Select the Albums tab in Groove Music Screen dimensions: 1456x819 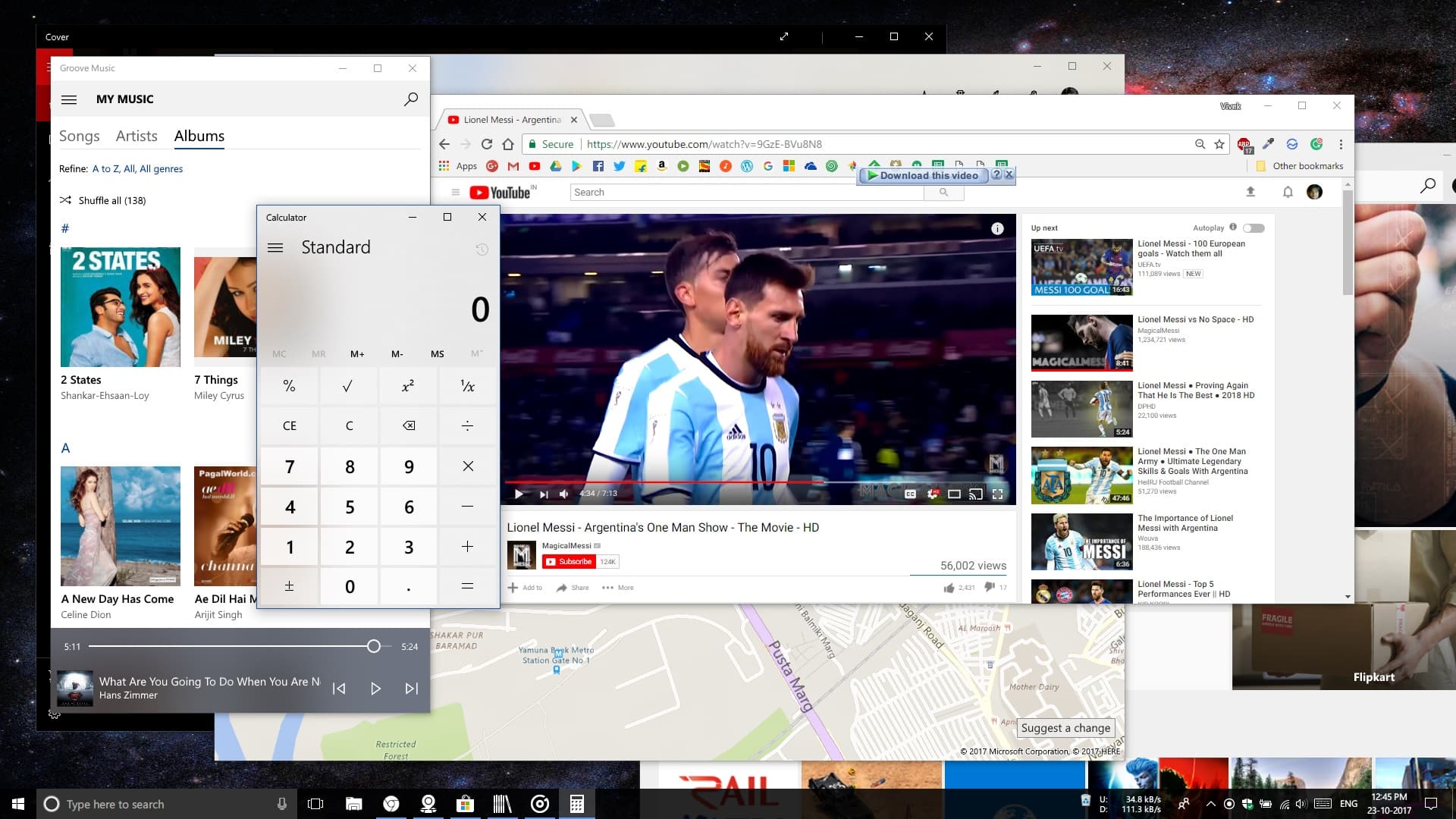pyautogui.click(x=199, y=136)
